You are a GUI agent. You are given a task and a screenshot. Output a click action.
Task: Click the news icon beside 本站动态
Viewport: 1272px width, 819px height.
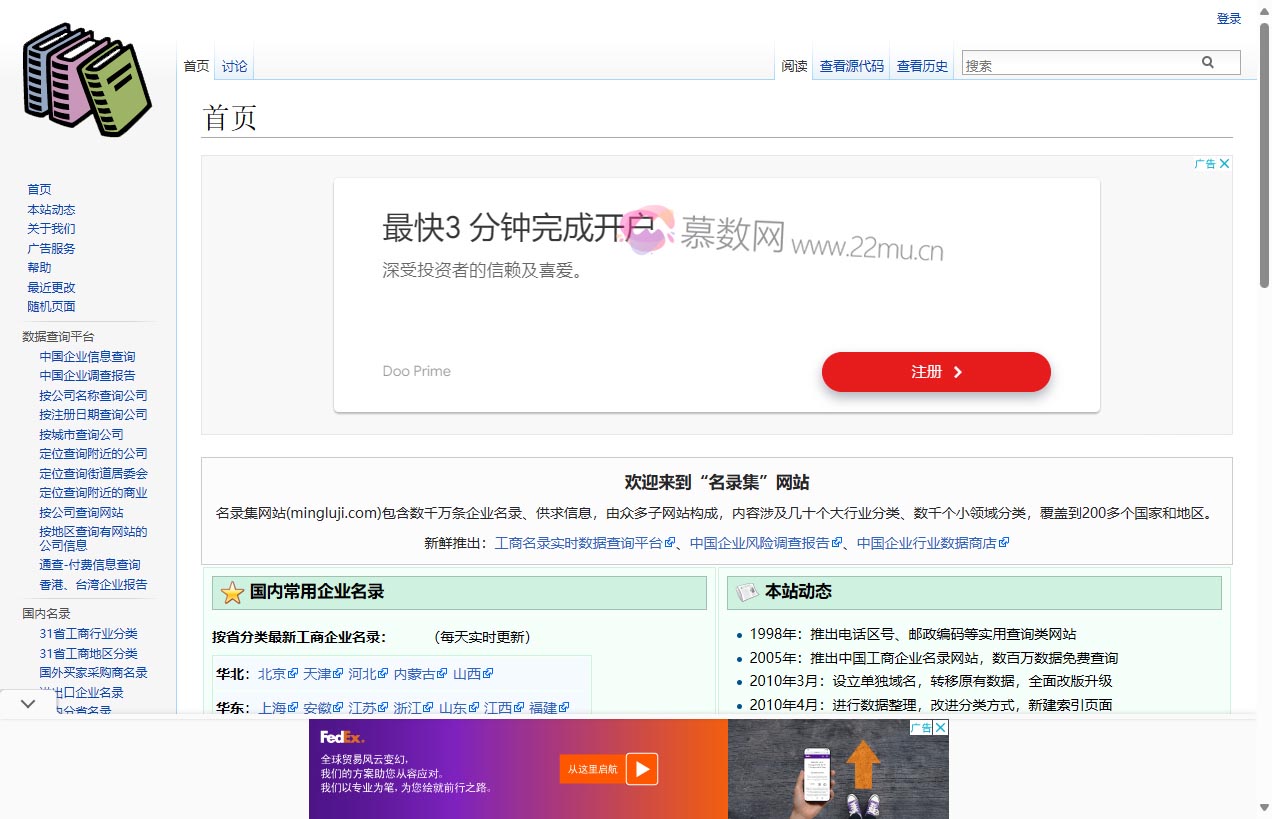click(x=744, y=592)
